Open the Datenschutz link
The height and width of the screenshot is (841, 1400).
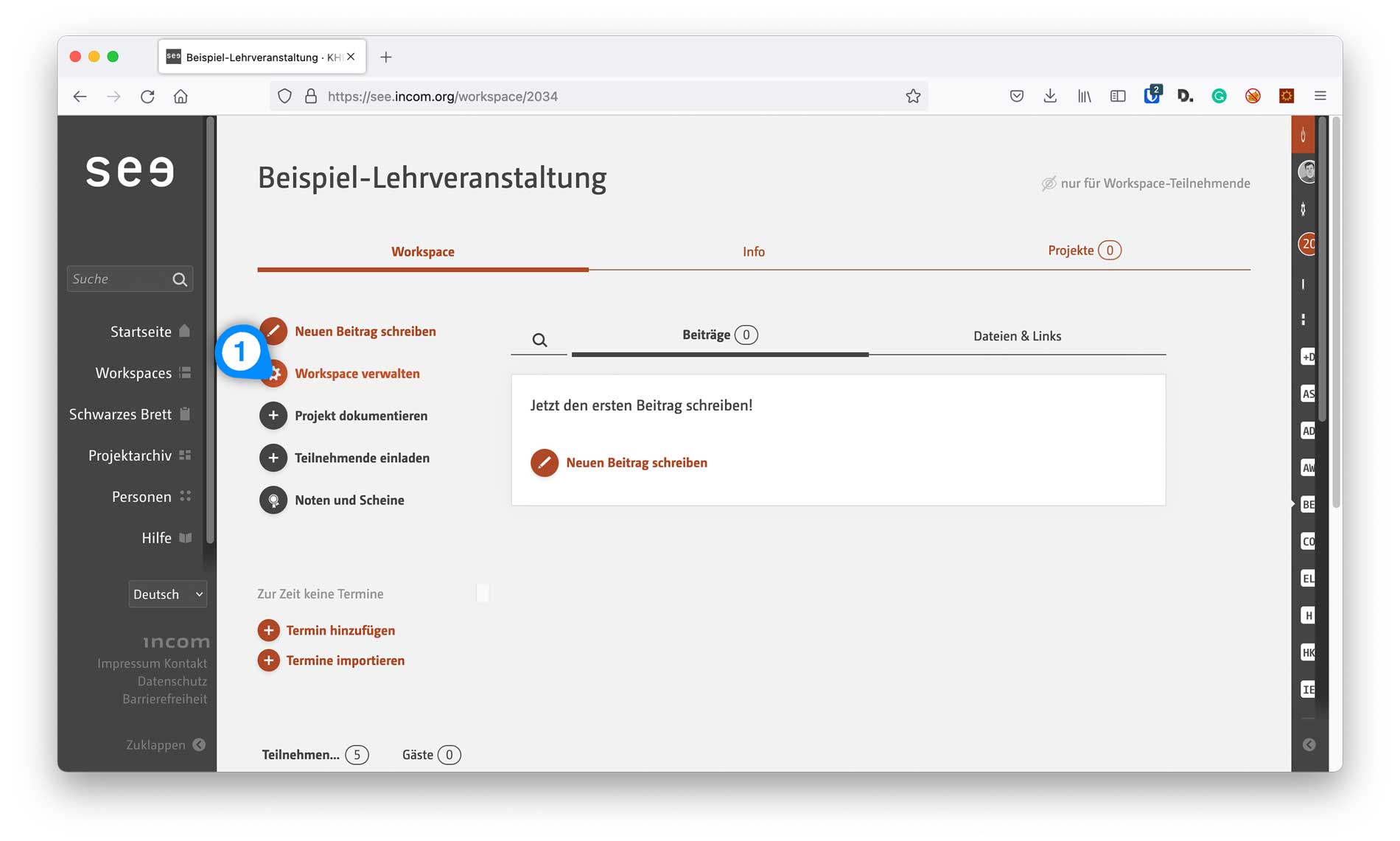point(172,681)
